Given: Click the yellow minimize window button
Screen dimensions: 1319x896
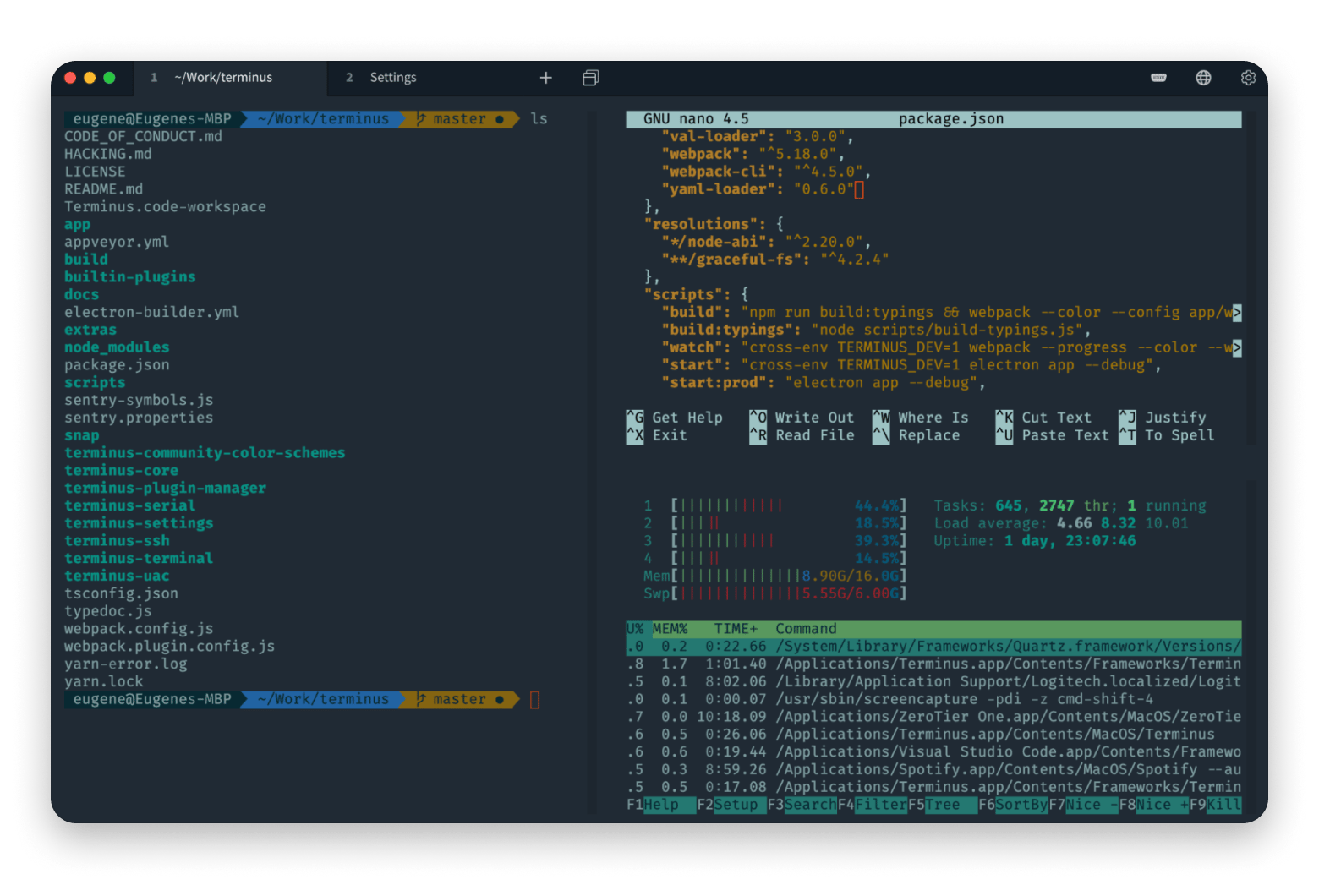Looking at the screenshot, I should click(x=90, y=78).
